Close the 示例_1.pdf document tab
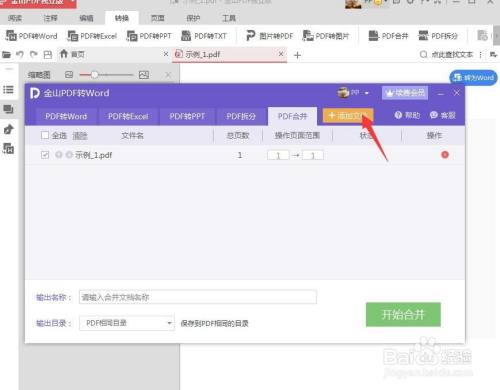The image size is (500, 390). [281, 54]
